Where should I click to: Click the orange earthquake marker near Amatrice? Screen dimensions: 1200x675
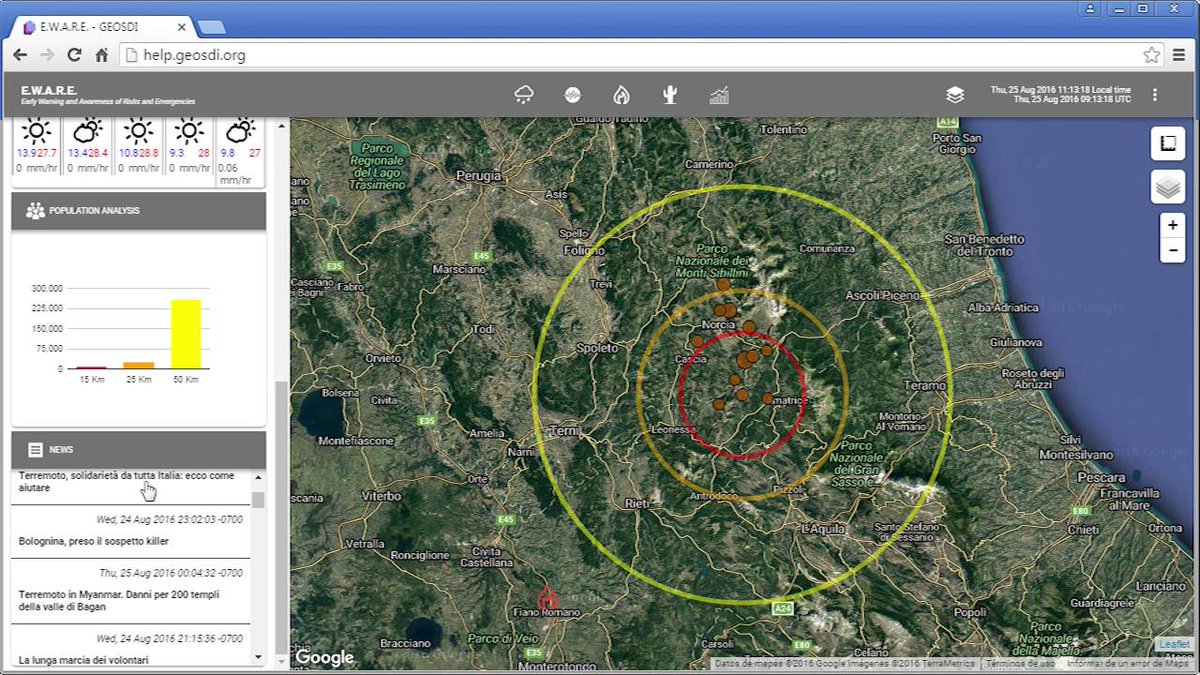767,398
